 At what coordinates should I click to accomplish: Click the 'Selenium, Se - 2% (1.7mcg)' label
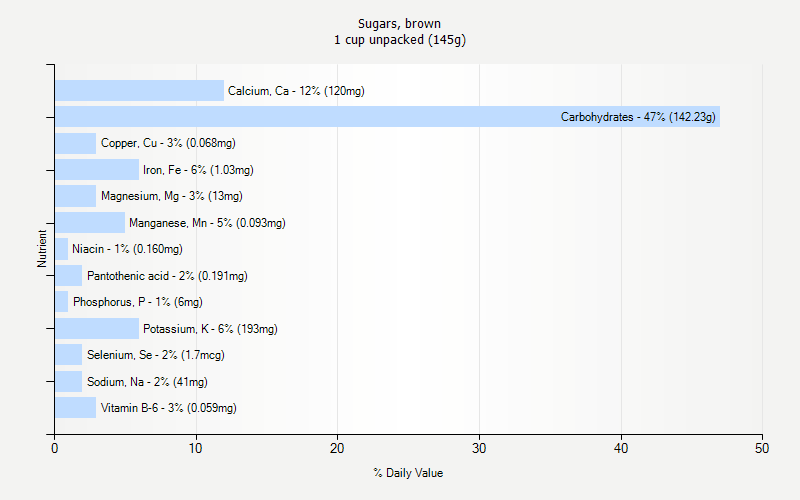(156, 356)
